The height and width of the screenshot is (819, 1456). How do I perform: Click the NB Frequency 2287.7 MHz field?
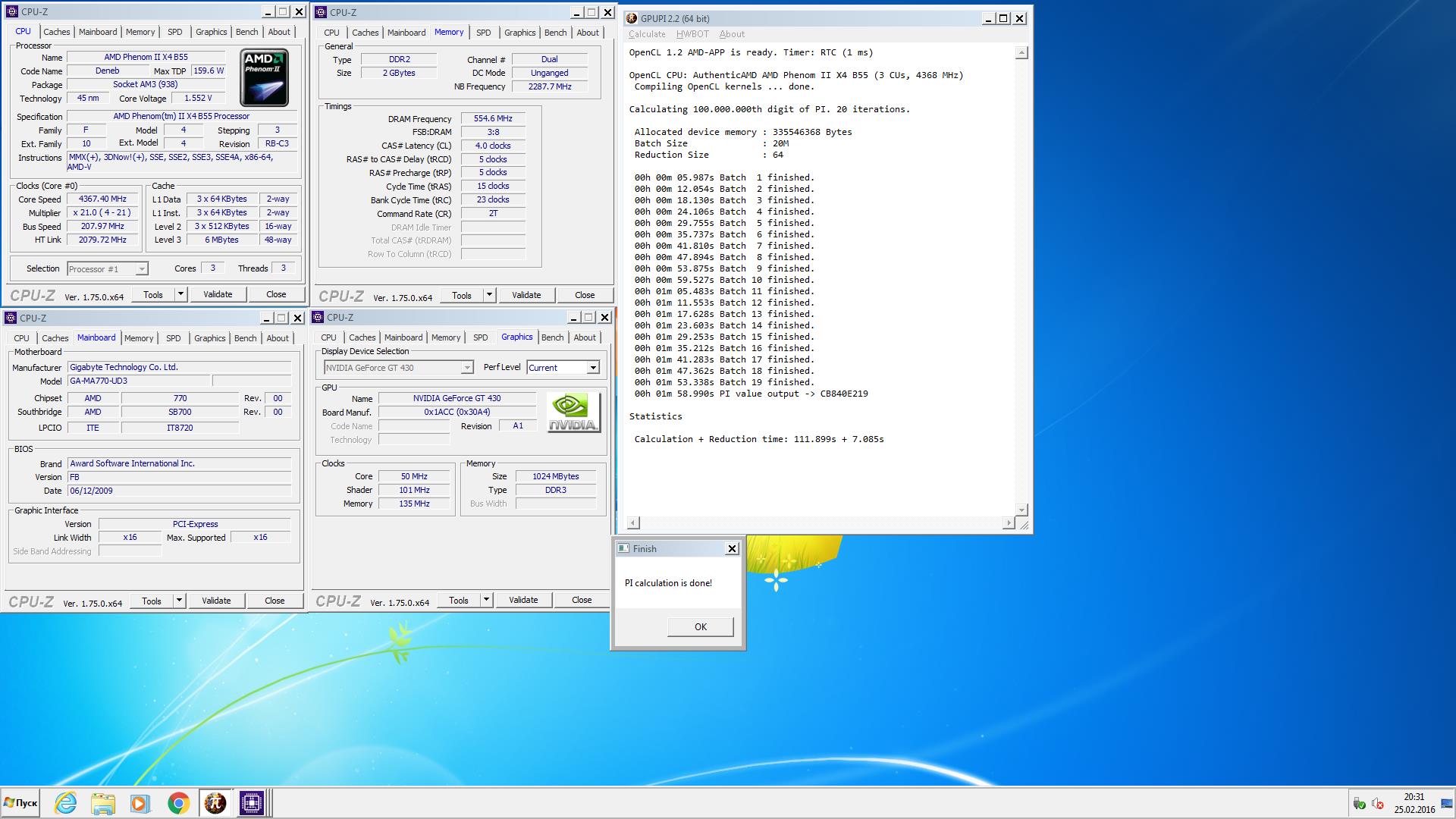tap(550, 86)
